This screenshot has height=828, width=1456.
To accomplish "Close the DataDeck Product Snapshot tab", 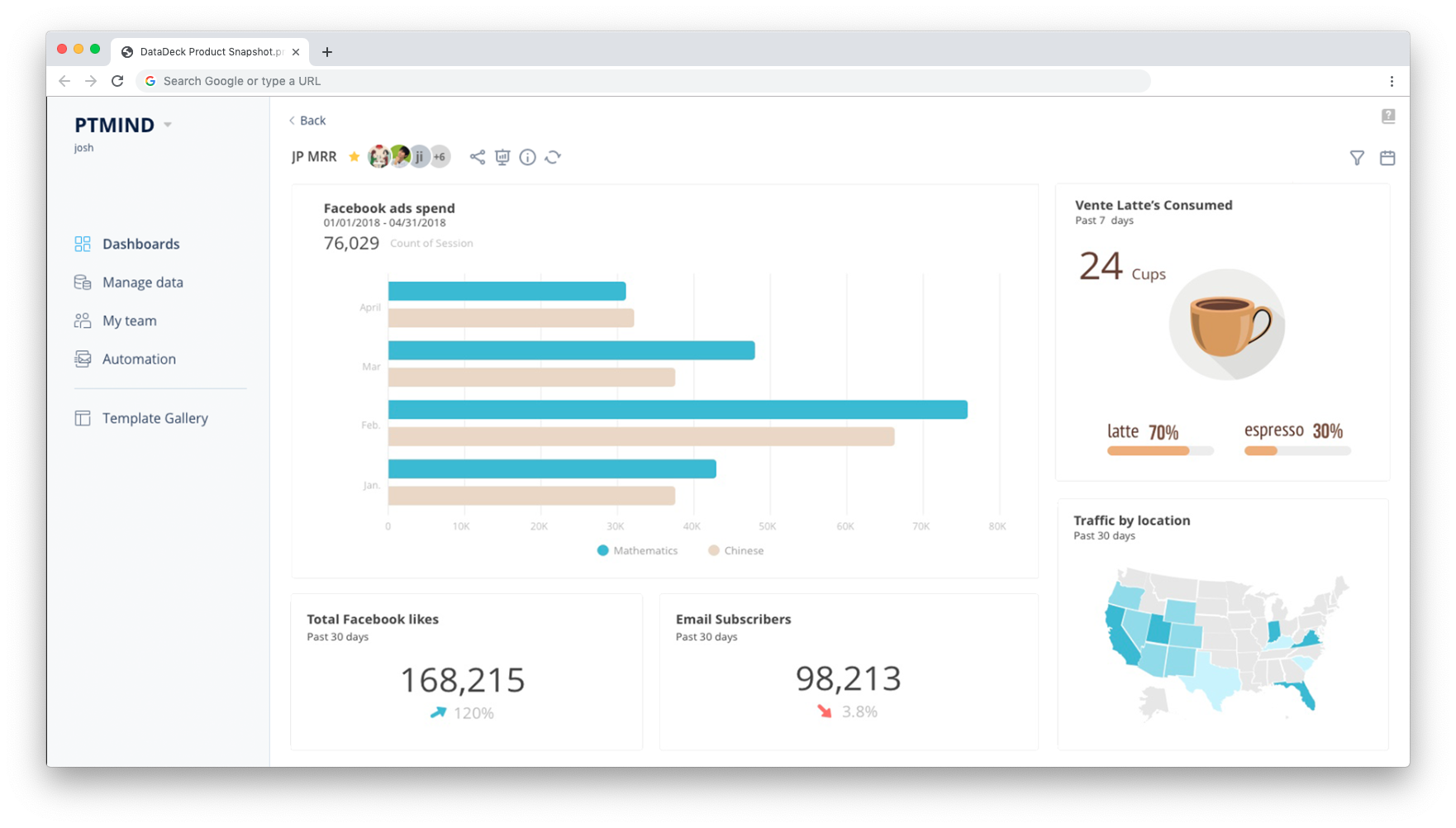I will pos(296,52).
